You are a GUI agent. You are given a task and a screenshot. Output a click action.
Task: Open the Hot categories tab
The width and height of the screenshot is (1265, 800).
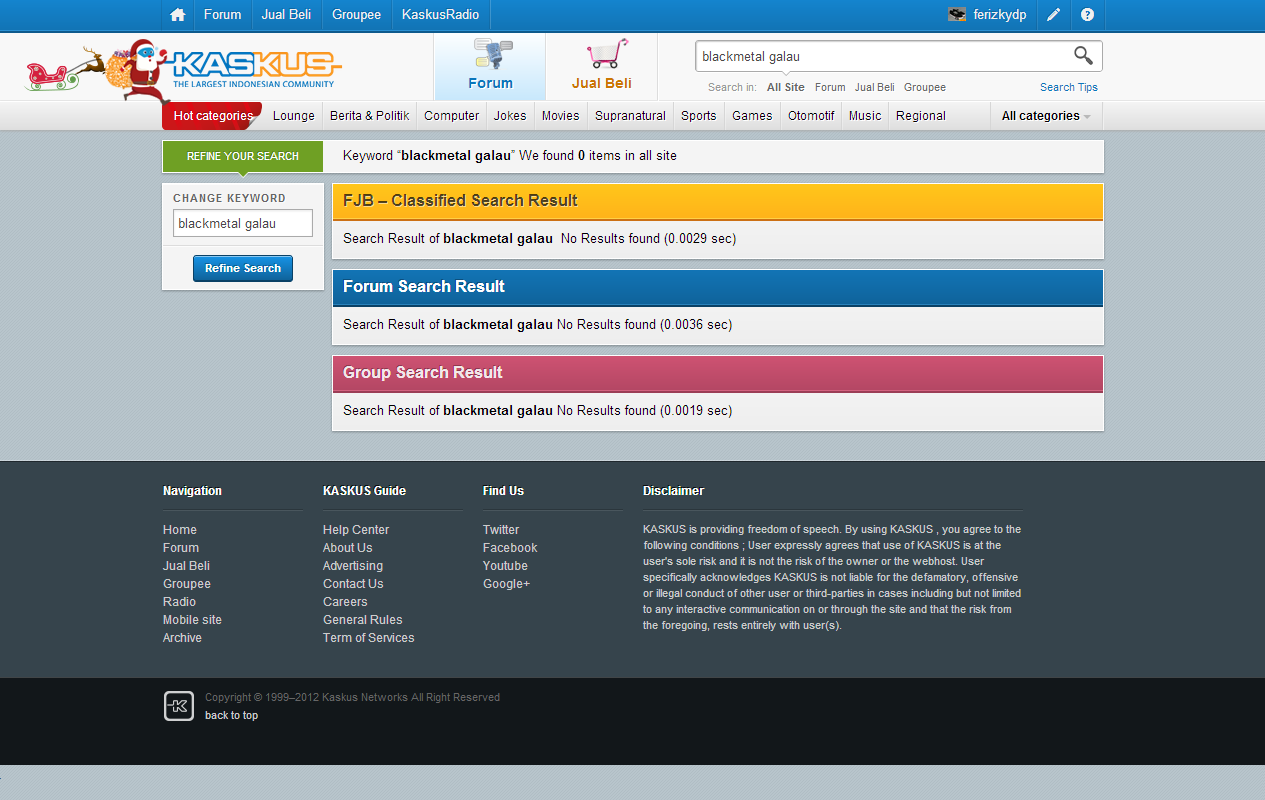point(213,116)
